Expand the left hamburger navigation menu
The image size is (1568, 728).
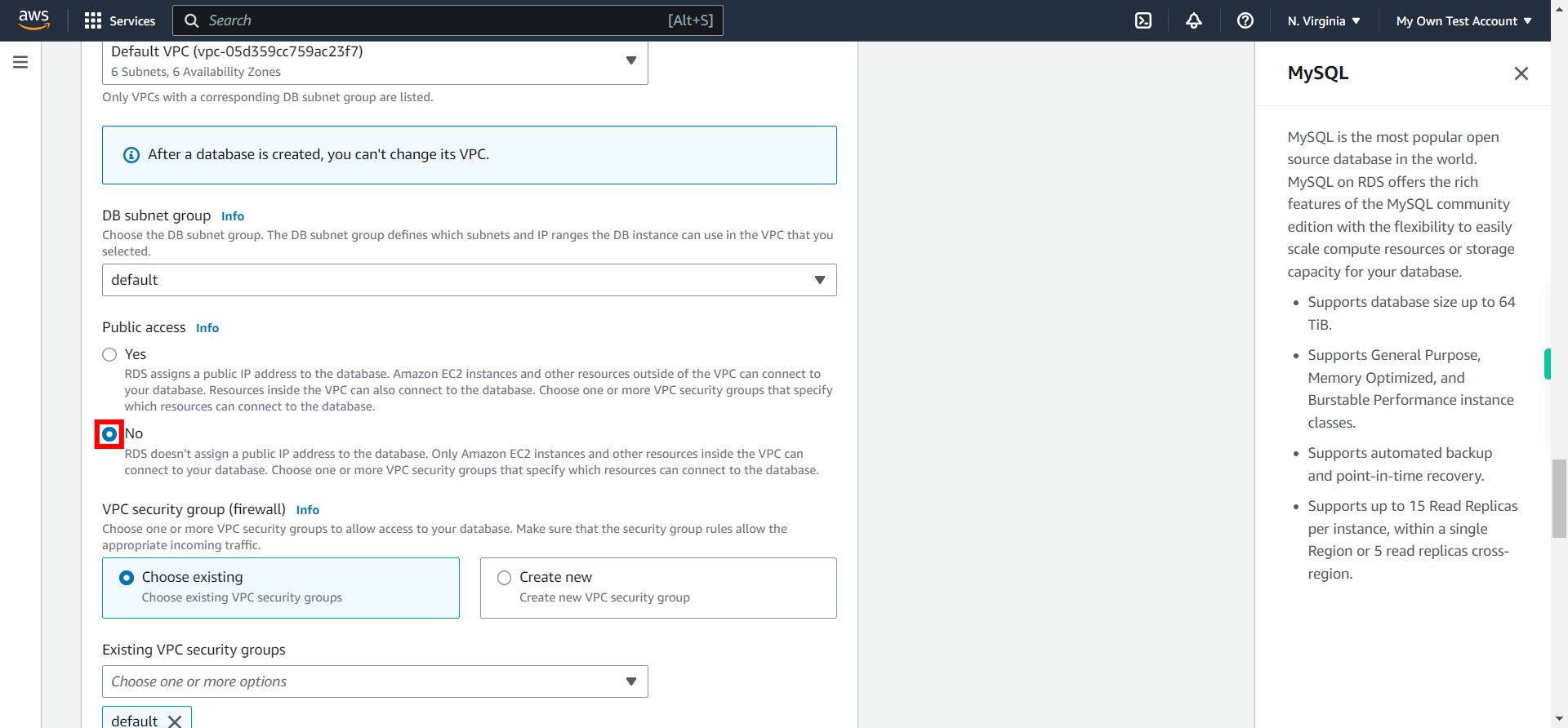click(20, 62)
